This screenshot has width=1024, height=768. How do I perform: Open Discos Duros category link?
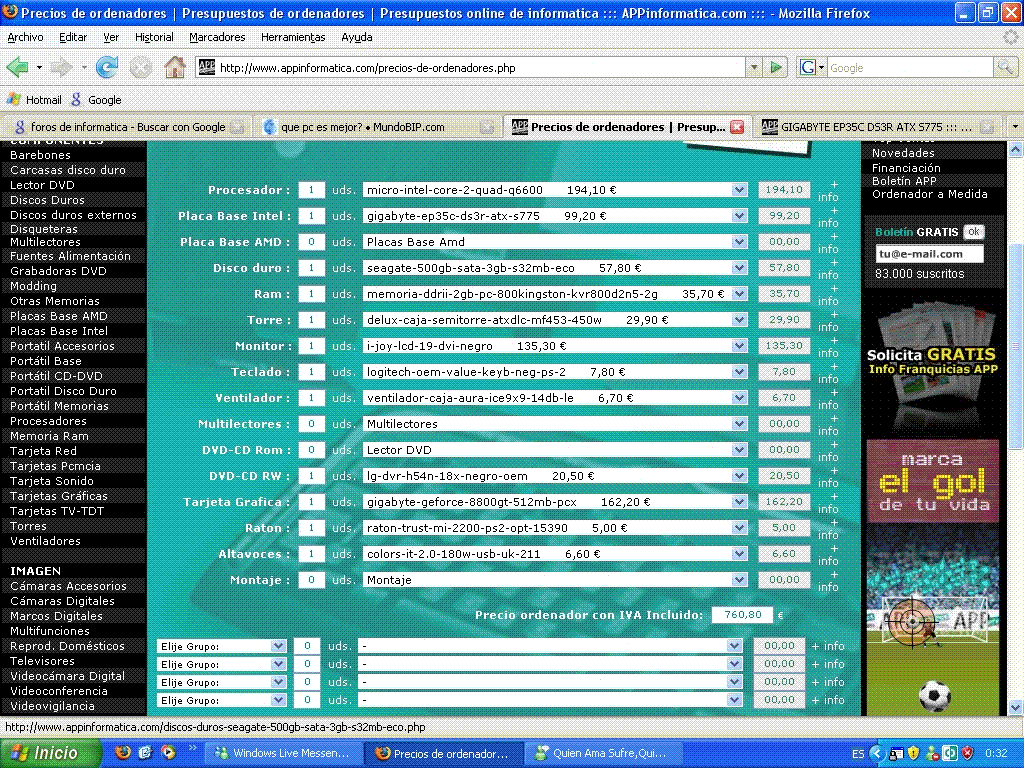[47, 200]
